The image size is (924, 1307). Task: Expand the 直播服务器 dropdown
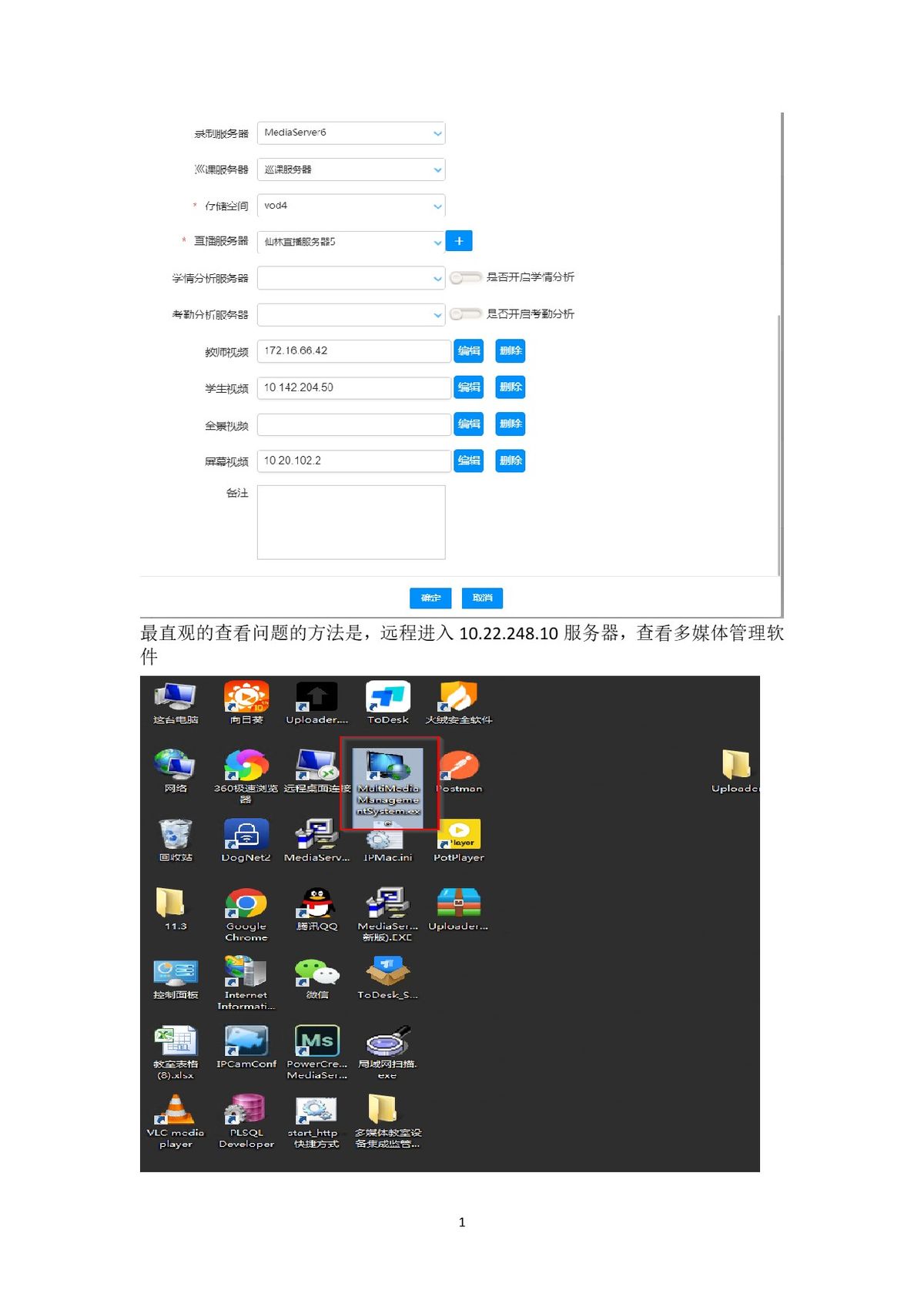(x=351, y=242)
